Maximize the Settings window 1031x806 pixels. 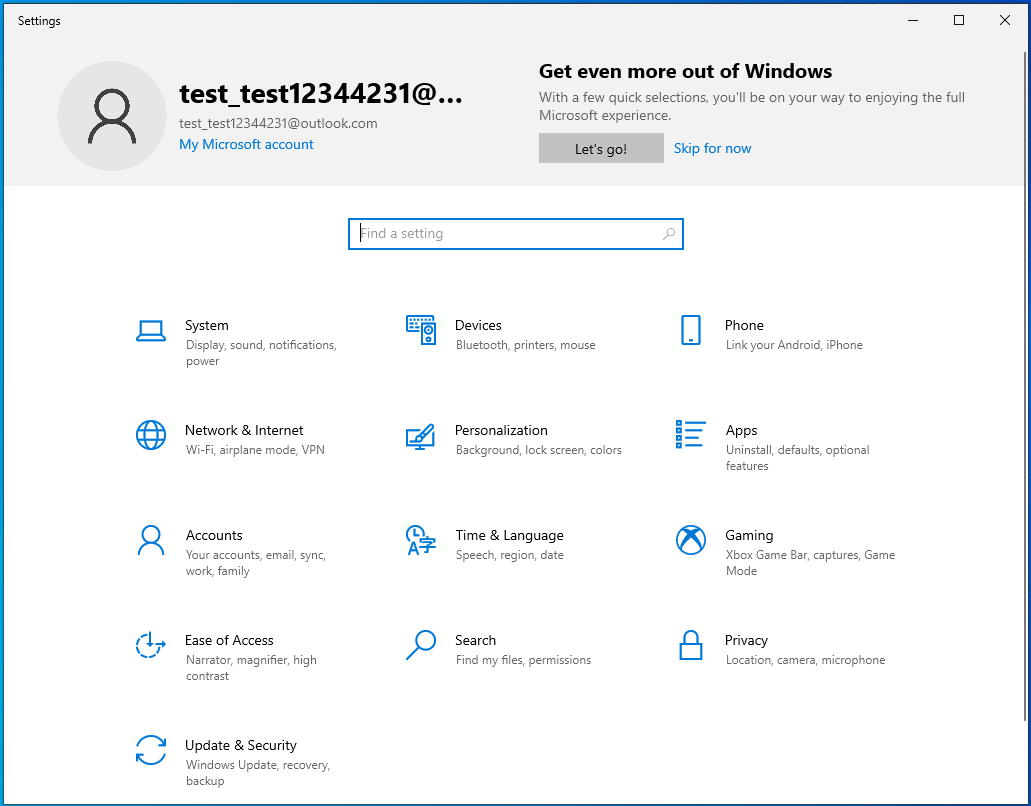pyautogui.click(x=959, y=20)
